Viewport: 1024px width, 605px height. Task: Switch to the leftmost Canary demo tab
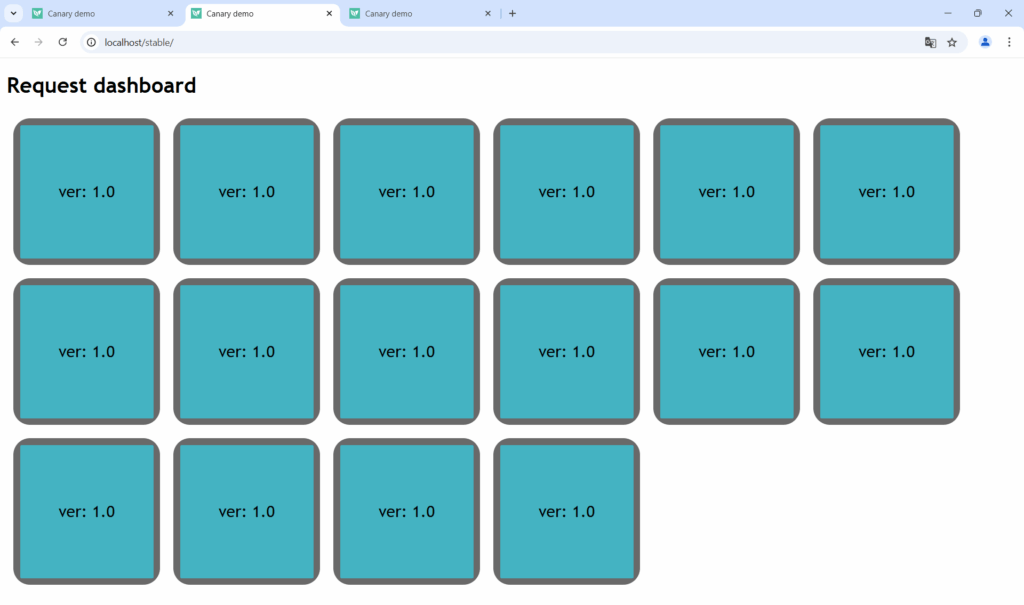[95, 14]
